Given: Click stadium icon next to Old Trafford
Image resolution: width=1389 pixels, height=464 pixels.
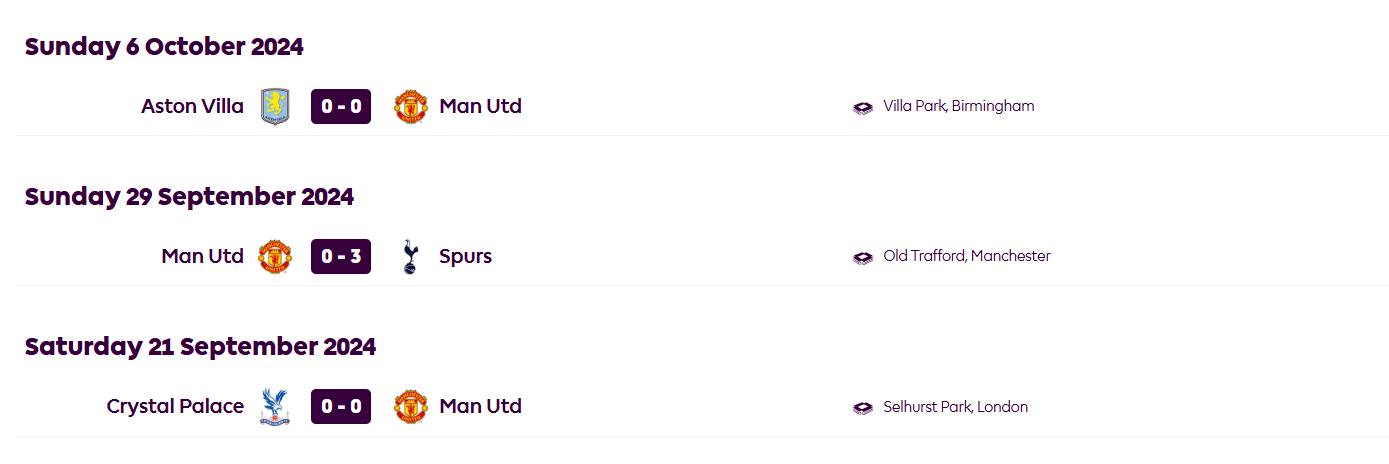Looking at the screenshot, I should [x=863, y=257].
